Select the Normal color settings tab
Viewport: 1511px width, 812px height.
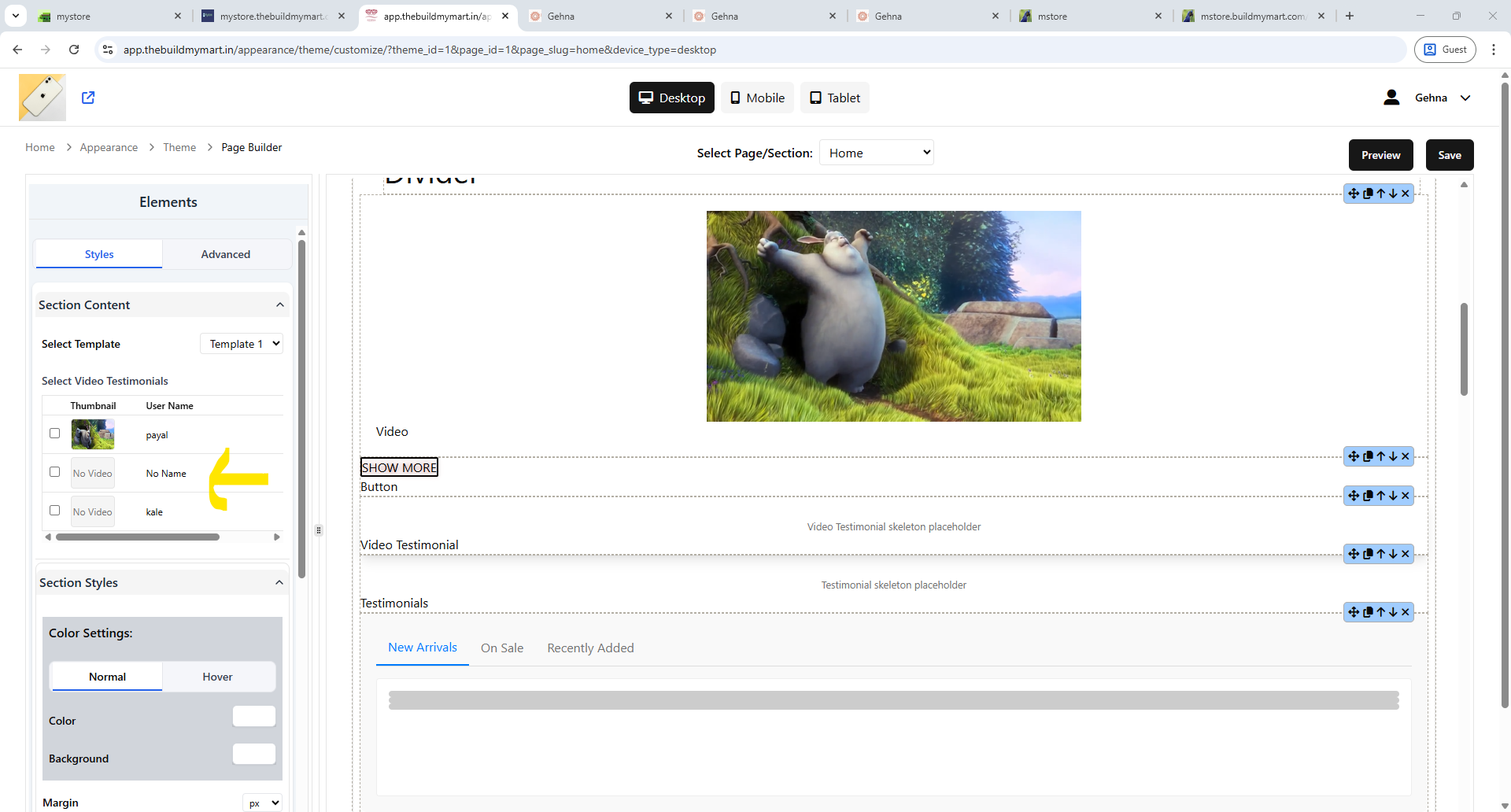(x=107, y=677)
